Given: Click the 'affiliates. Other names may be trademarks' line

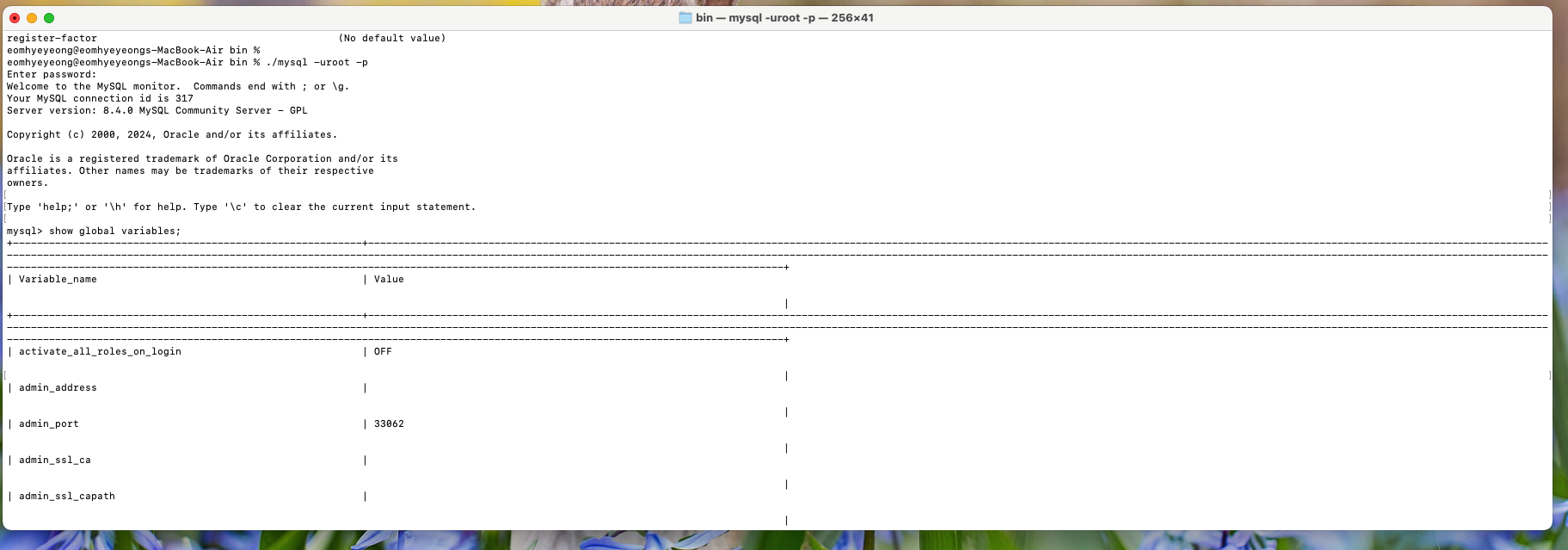Looking at the screenshot, I should tap(190, 171).
